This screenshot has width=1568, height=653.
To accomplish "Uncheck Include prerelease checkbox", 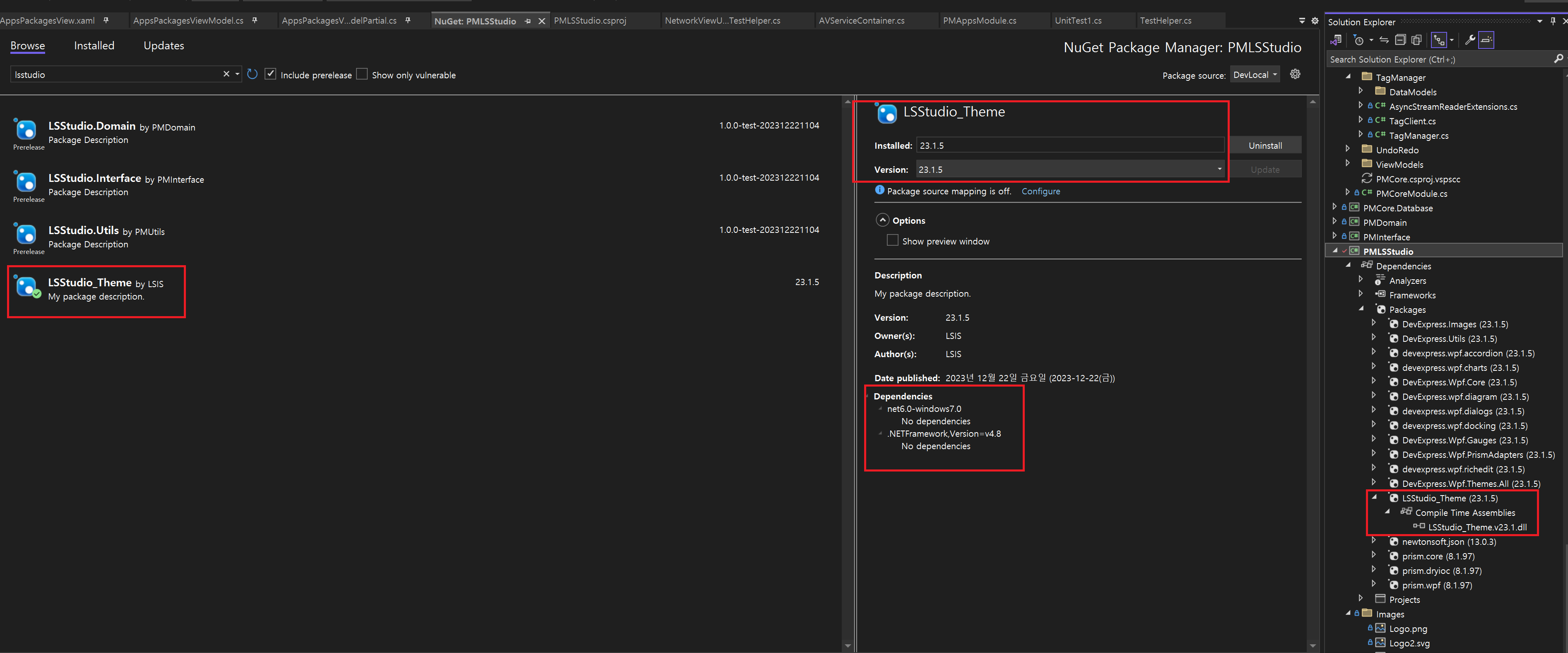I will pos(271,74).
